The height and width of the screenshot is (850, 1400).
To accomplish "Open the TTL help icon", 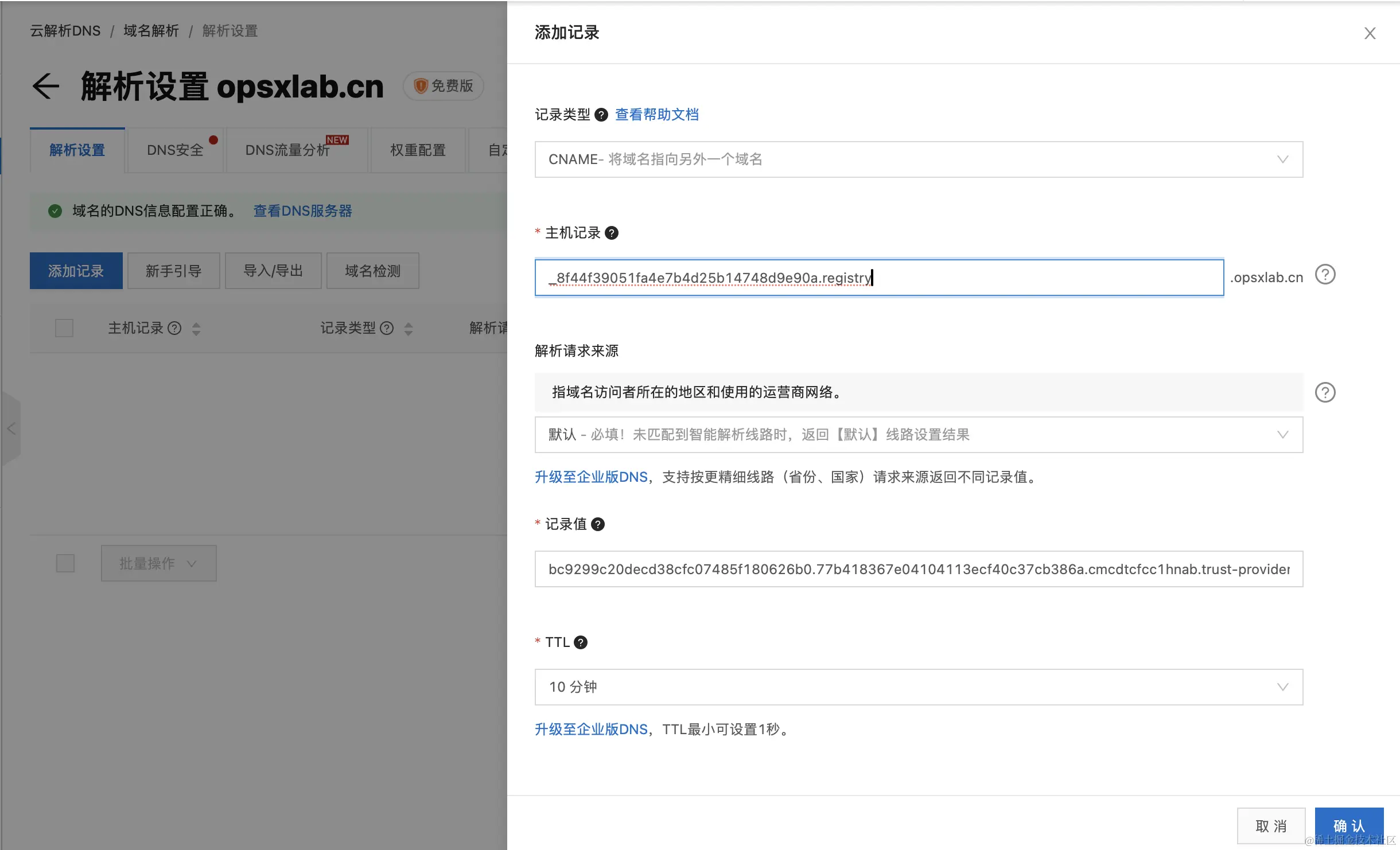I will (581, 642).
